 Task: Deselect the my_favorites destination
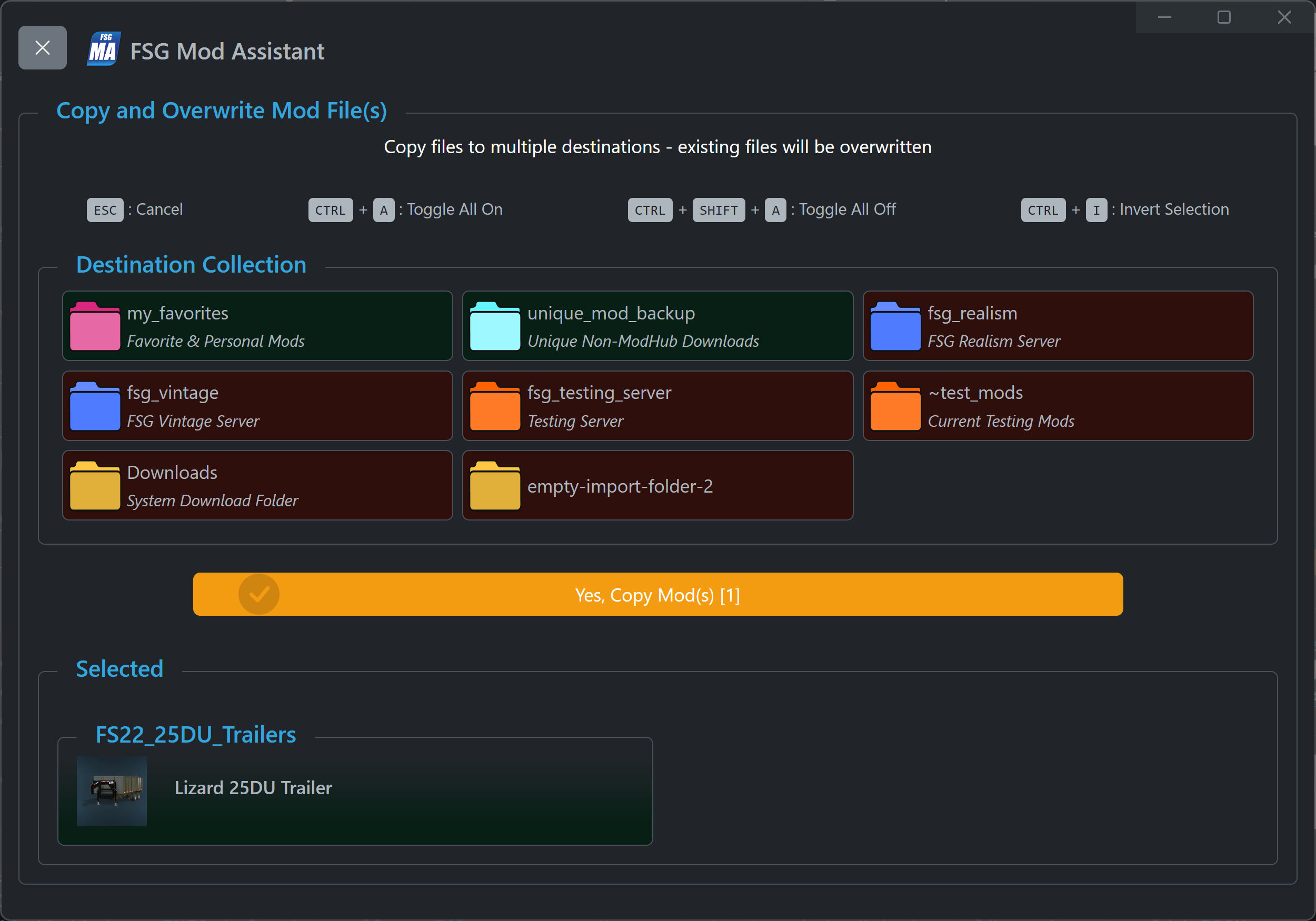(x=257, y=326)
